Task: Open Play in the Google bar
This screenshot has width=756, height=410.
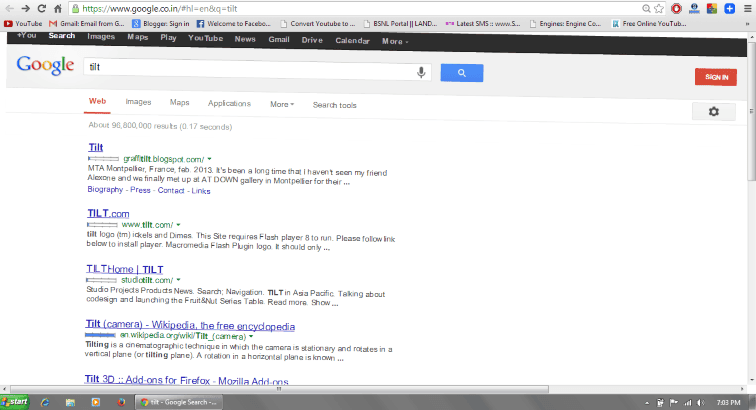Action: pos(168,37)
